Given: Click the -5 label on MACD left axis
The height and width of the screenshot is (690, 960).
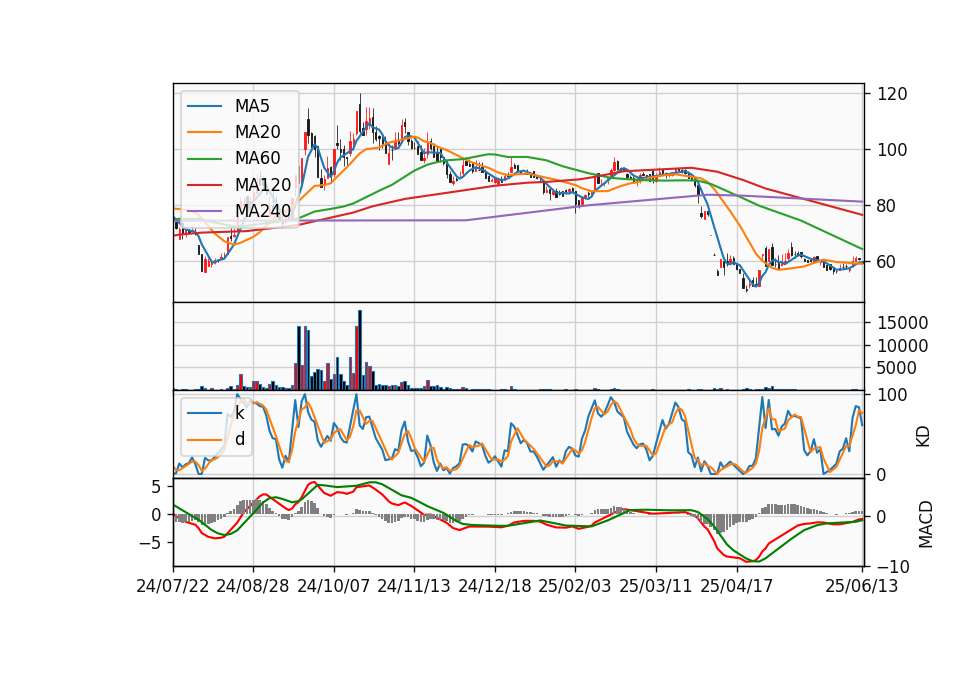Looking at the screenshot, I should click(149, 543).
